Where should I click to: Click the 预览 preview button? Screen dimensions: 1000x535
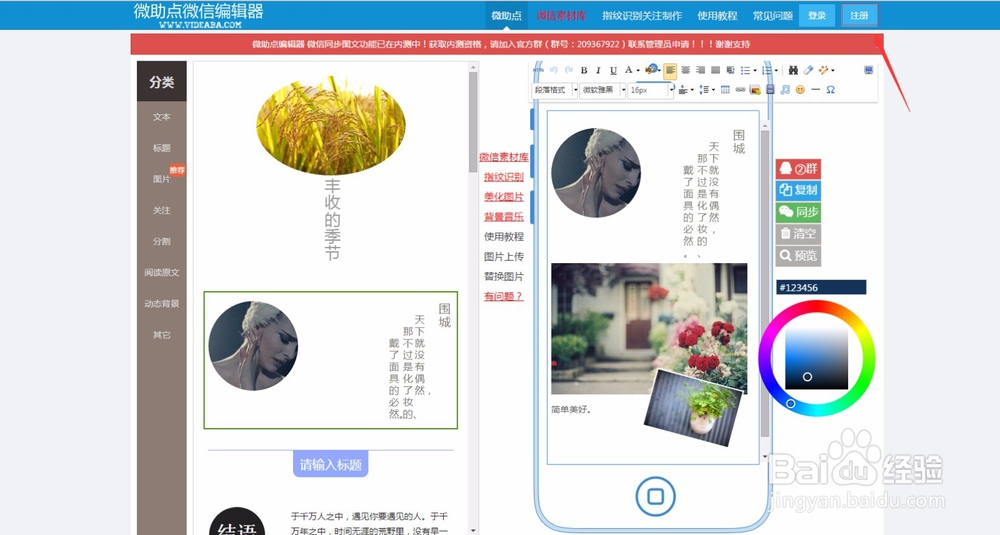[x=798, y=256]
